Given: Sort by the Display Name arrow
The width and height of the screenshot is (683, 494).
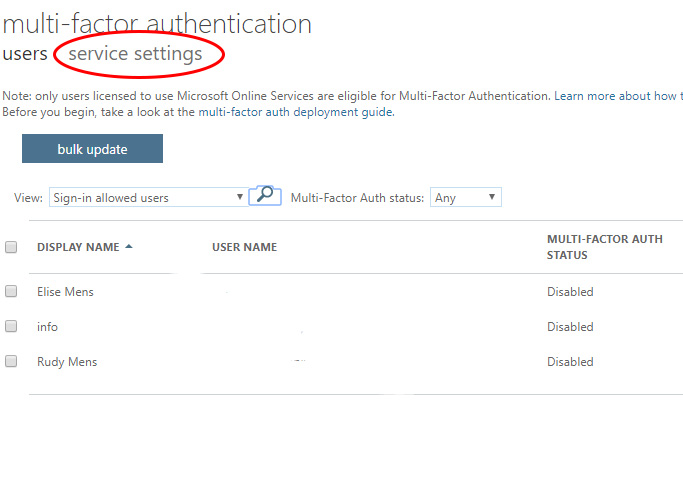Looking at the screenshot, I should 128,247.
